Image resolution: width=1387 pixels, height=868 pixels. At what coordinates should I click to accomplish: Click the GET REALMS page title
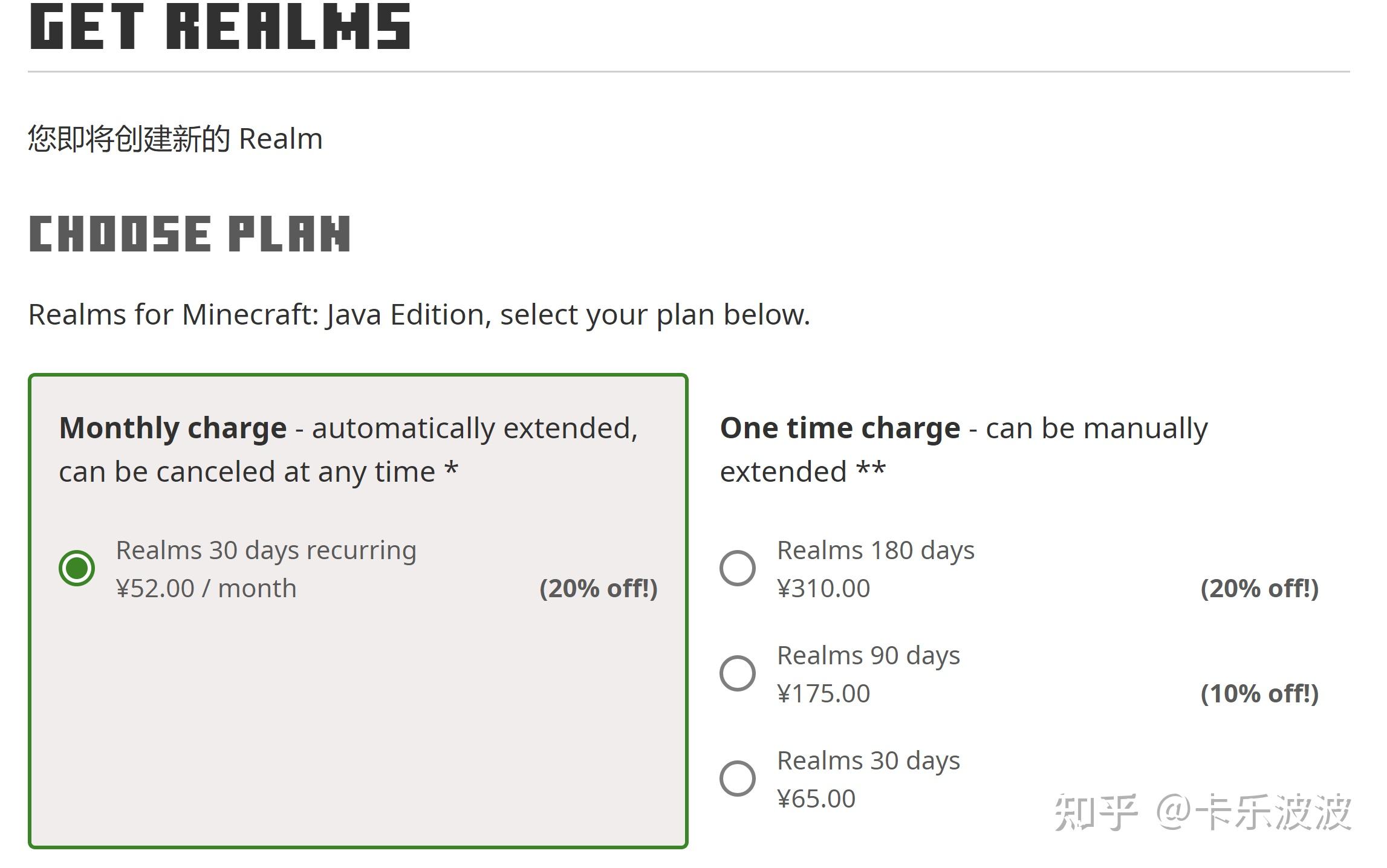[220, 27]
